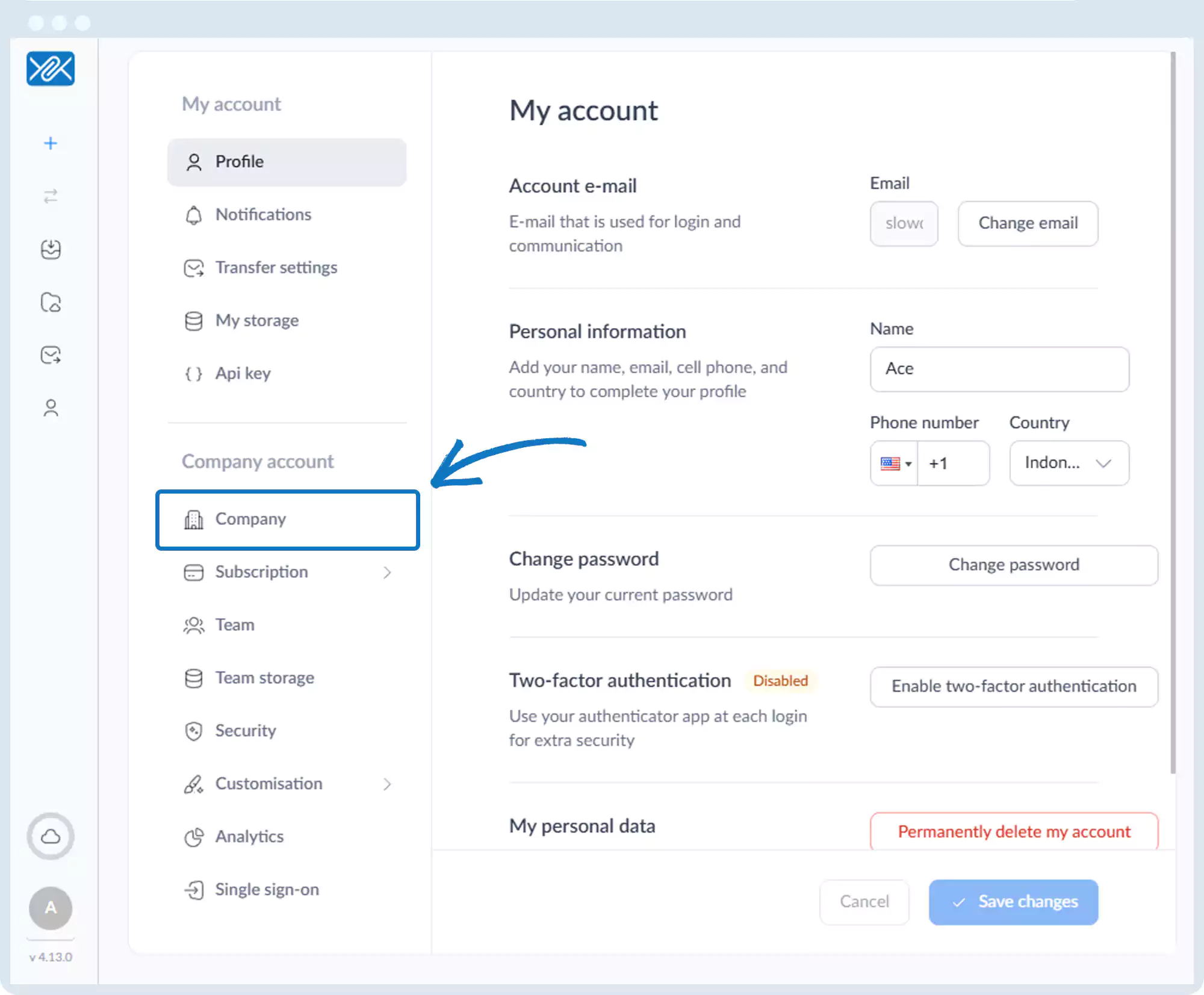Open the user avatar 'A' icon
Viewport: 1204px width, 995px height.
pyautogui.click(x=51, y=908)
